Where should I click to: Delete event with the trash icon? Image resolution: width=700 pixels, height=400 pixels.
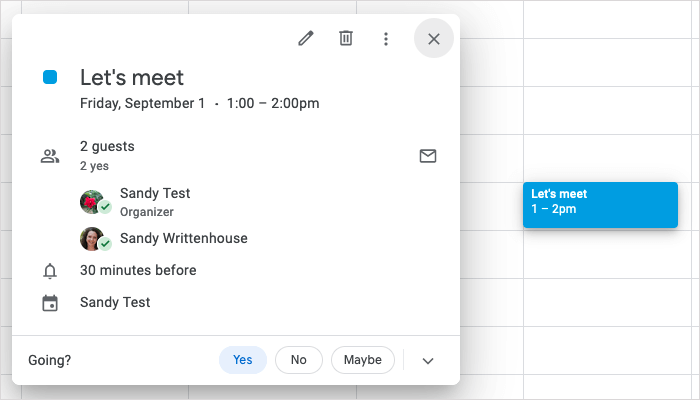346,38
